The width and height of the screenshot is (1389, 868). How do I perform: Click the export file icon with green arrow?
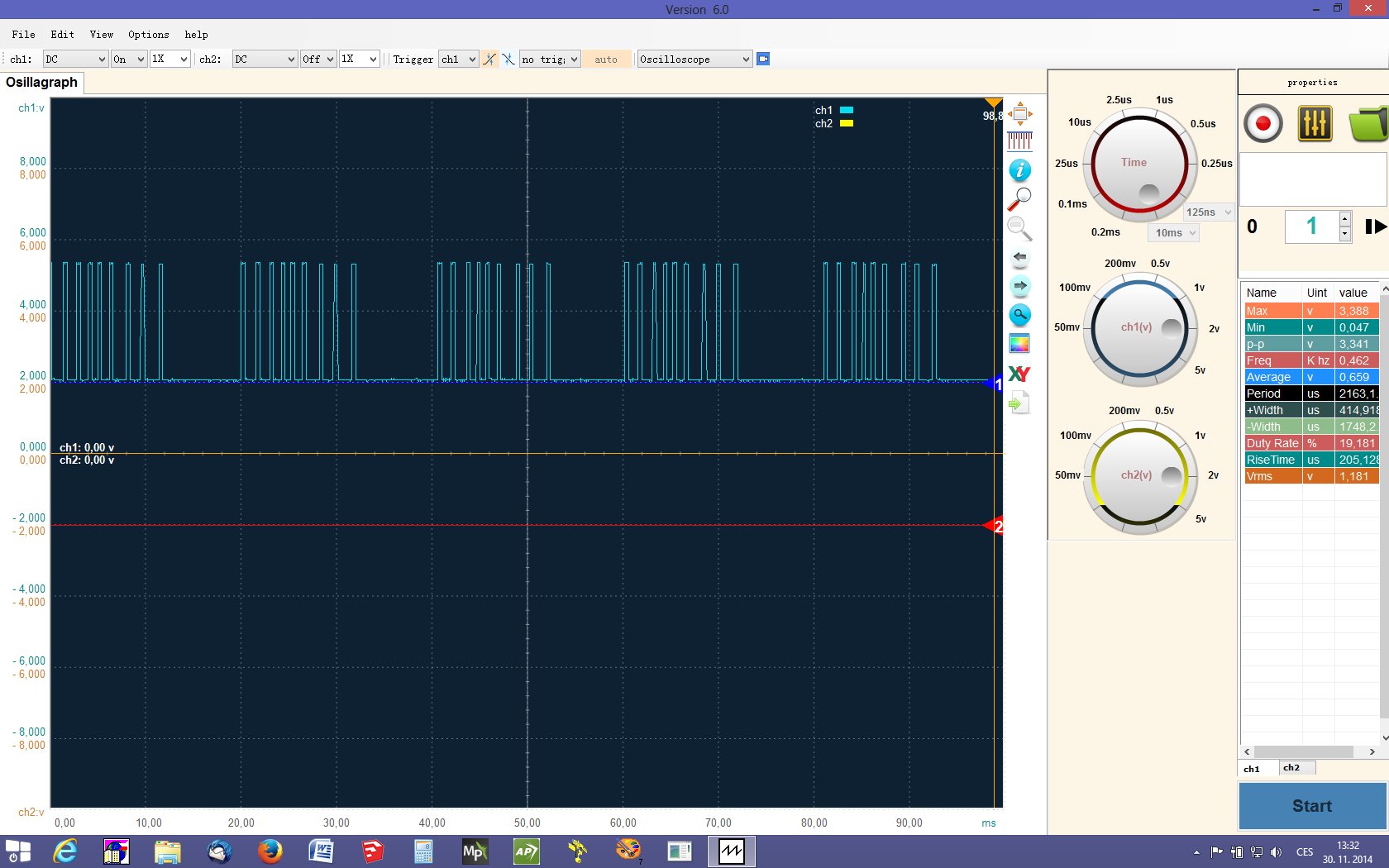(x=1019, y=403)
